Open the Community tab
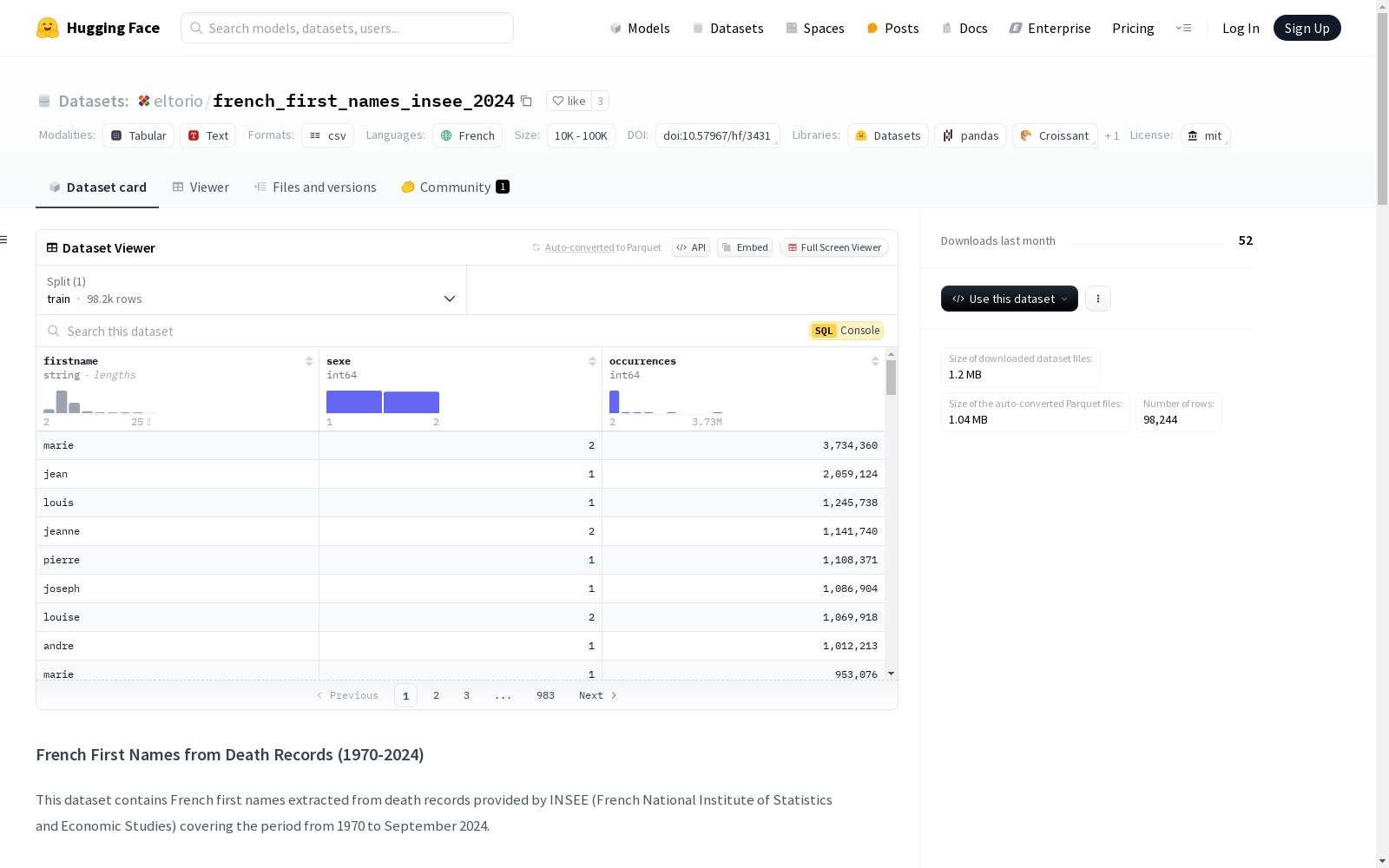 point(456,187)
